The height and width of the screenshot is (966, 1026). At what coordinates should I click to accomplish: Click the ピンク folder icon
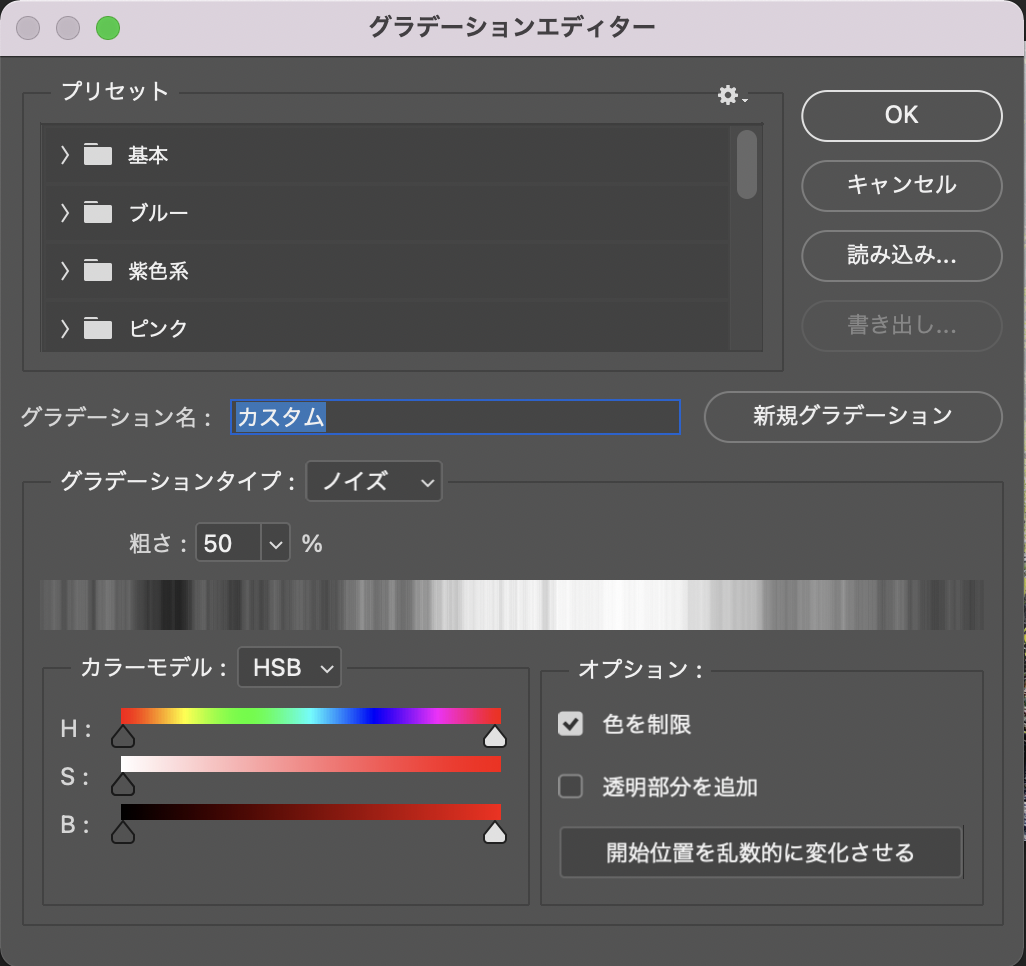point(98,328)
